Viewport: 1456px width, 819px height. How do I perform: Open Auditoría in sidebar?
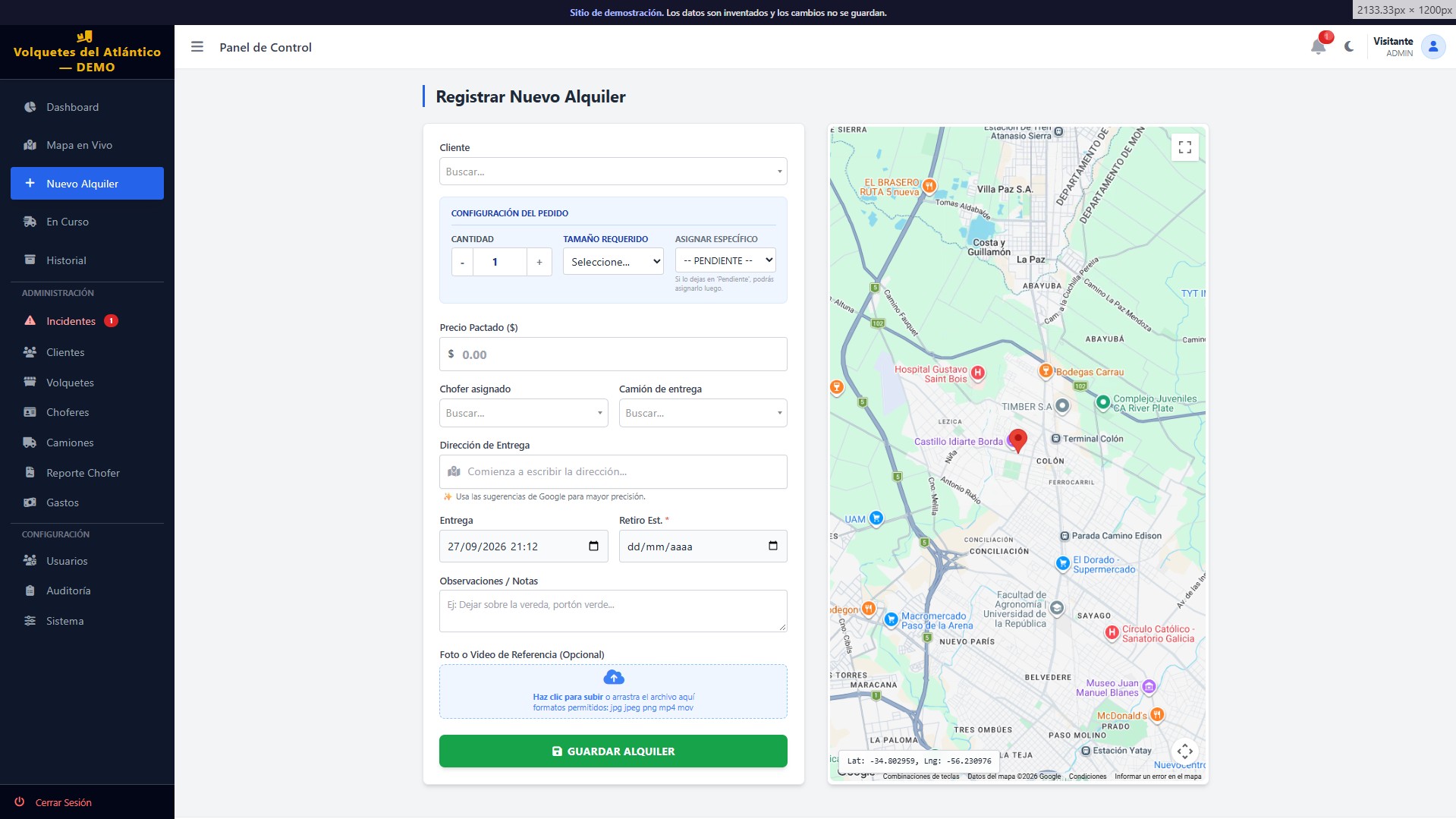pos(87,591)
